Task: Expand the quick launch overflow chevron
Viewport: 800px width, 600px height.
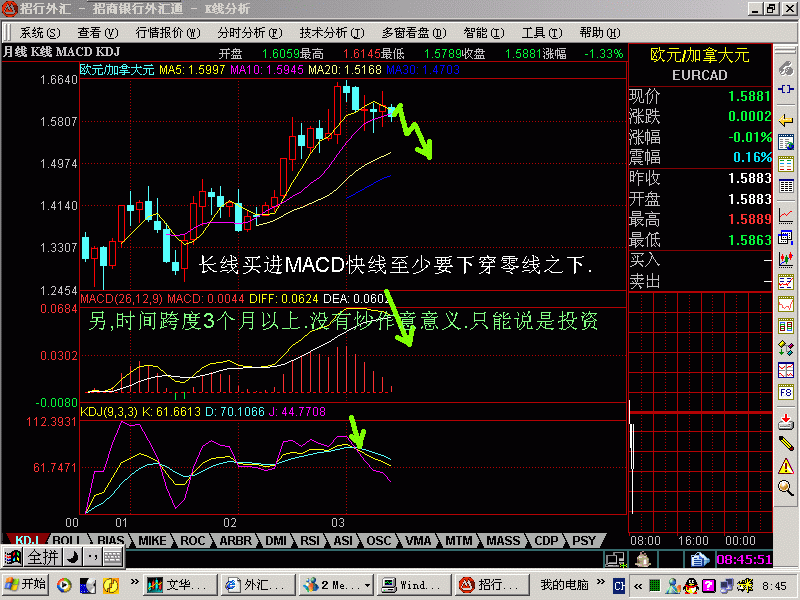Action: click(134, 581)
